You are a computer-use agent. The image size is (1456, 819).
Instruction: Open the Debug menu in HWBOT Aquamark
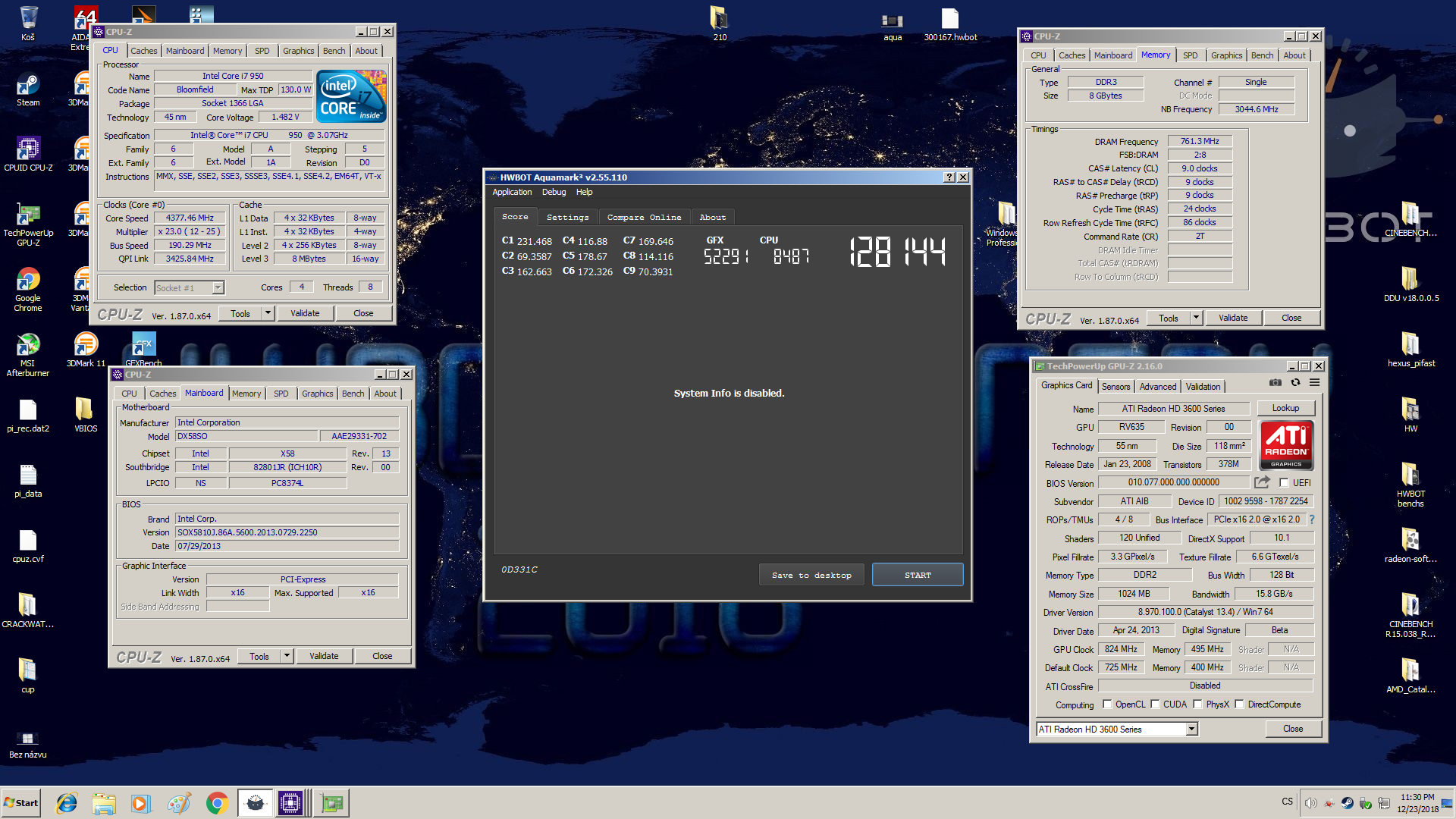coord(554,192)
